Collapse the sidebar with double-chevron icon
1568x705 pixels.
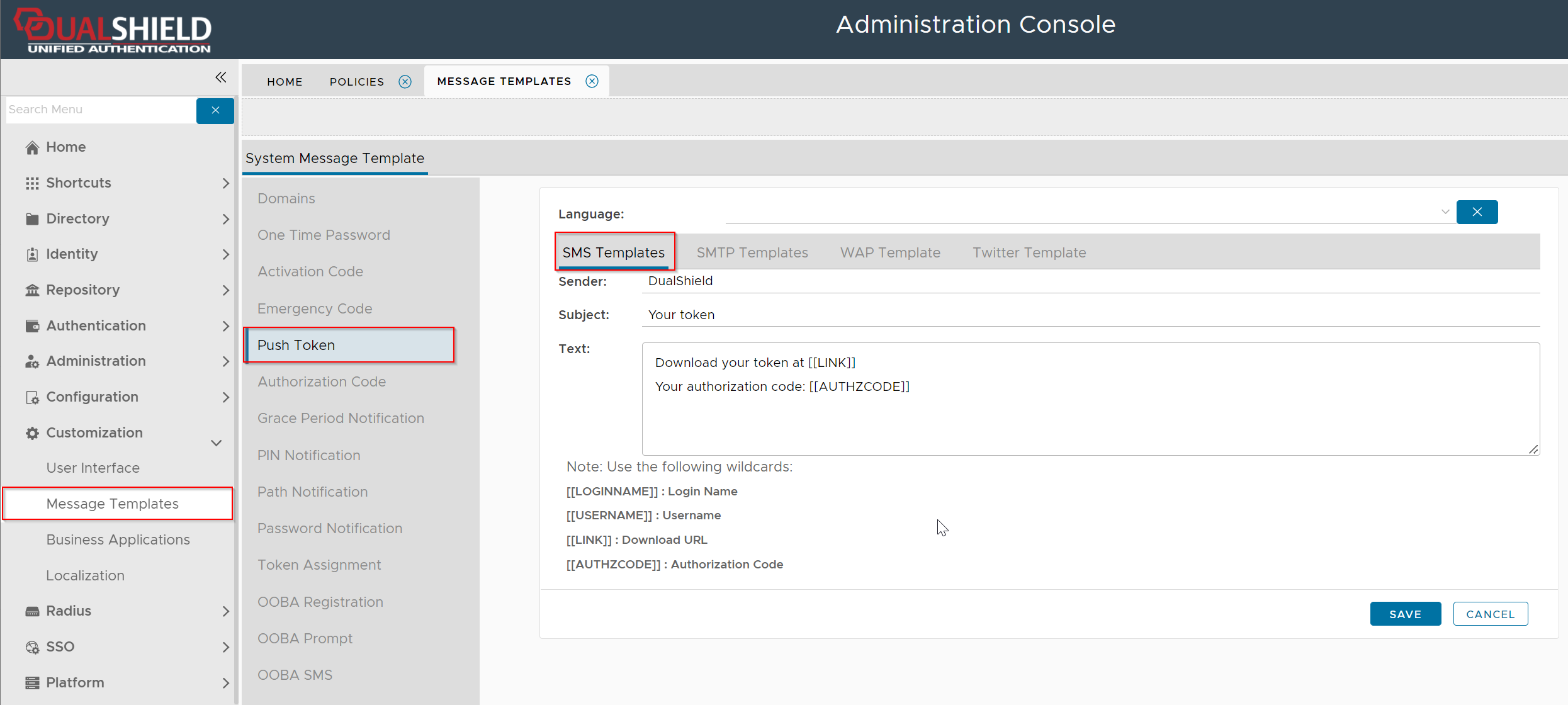tap(220, 77)
